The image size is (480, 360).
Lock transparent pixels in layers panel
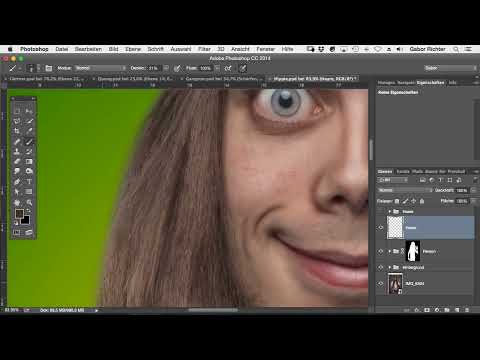tap(397, 201)
